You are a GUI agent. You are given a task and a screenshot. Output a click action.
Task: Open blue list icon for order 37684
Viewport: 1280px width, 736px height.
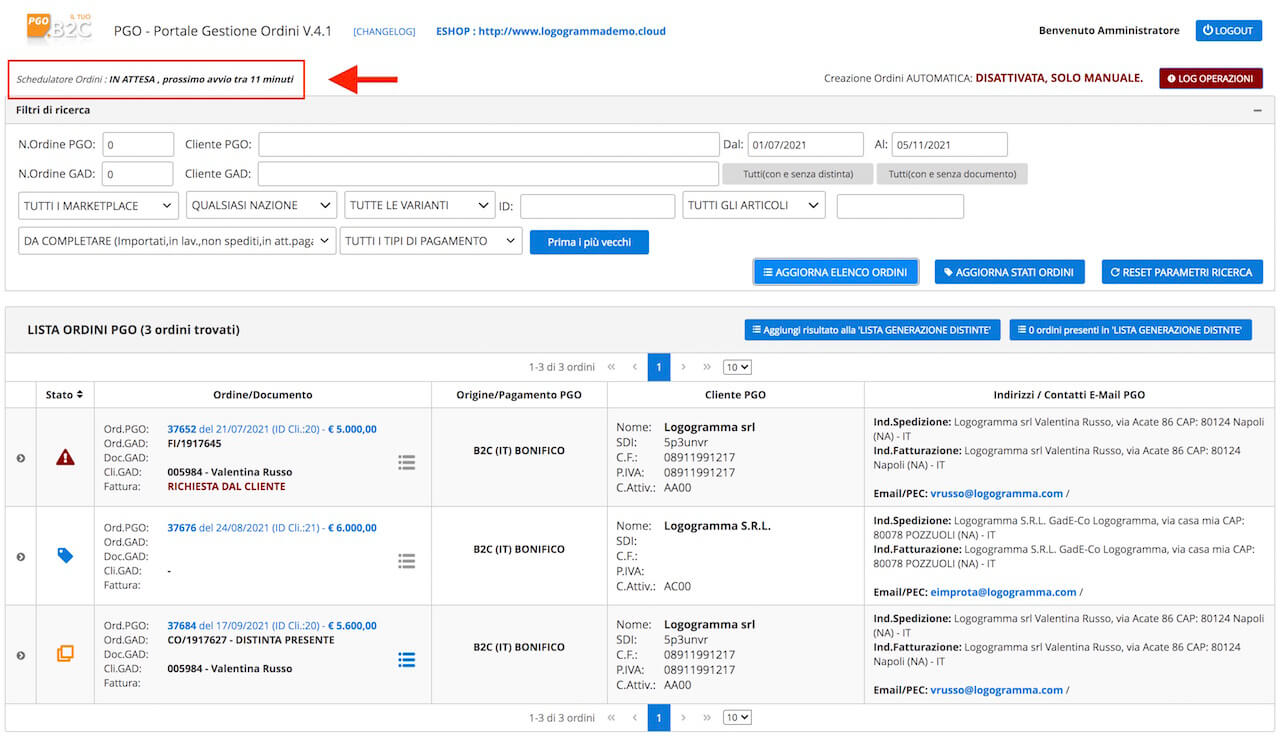[406, 659]
